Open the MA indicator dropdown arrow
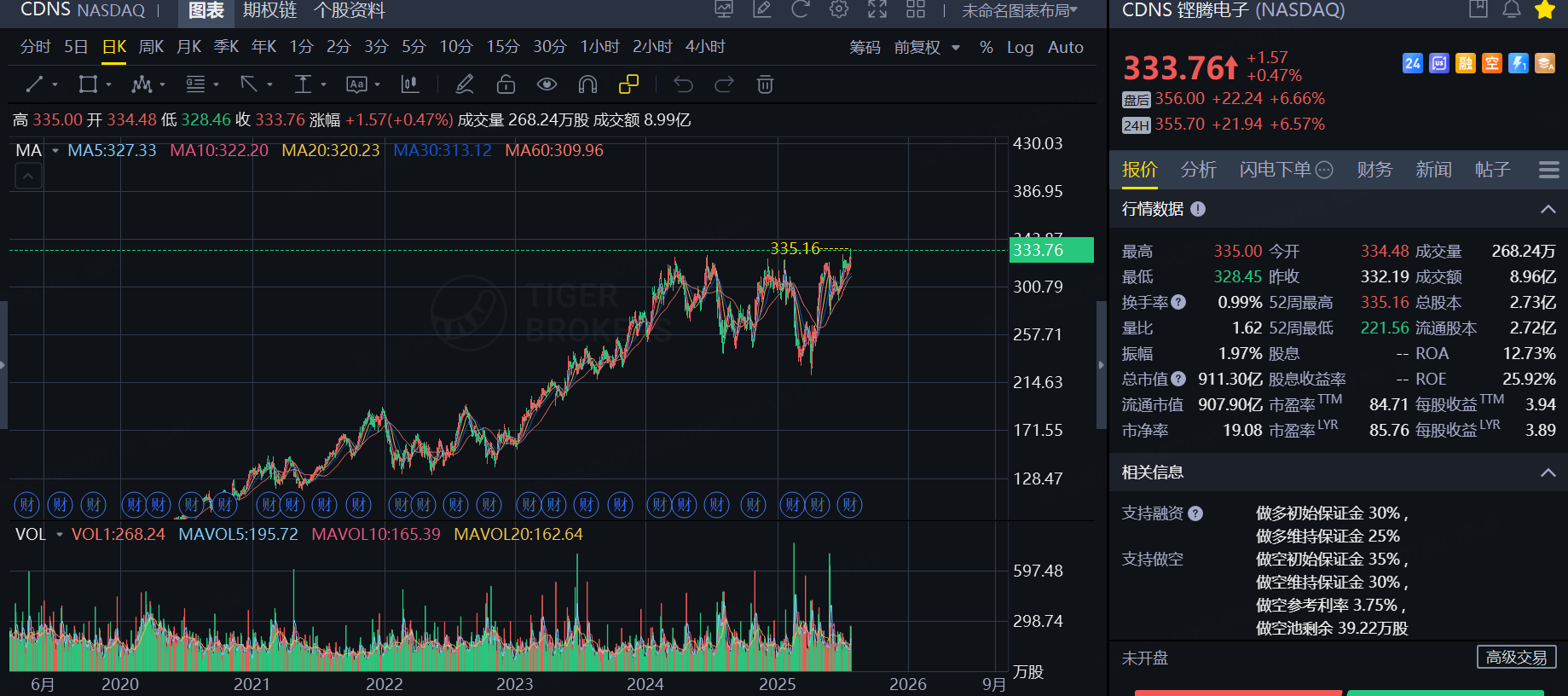 55,151
